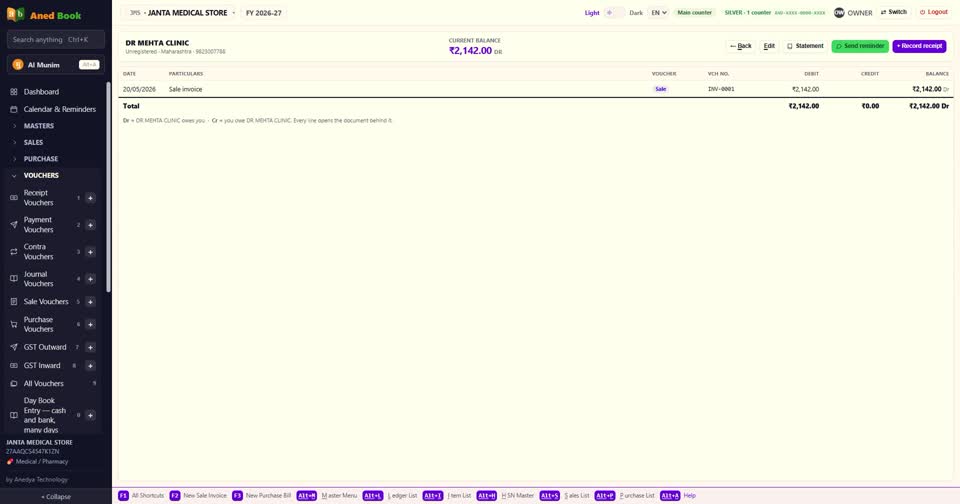Open the AI Munim assistant button
Image resolution: width=960 pixels, height=504 pixels.
tap(56, 65)
